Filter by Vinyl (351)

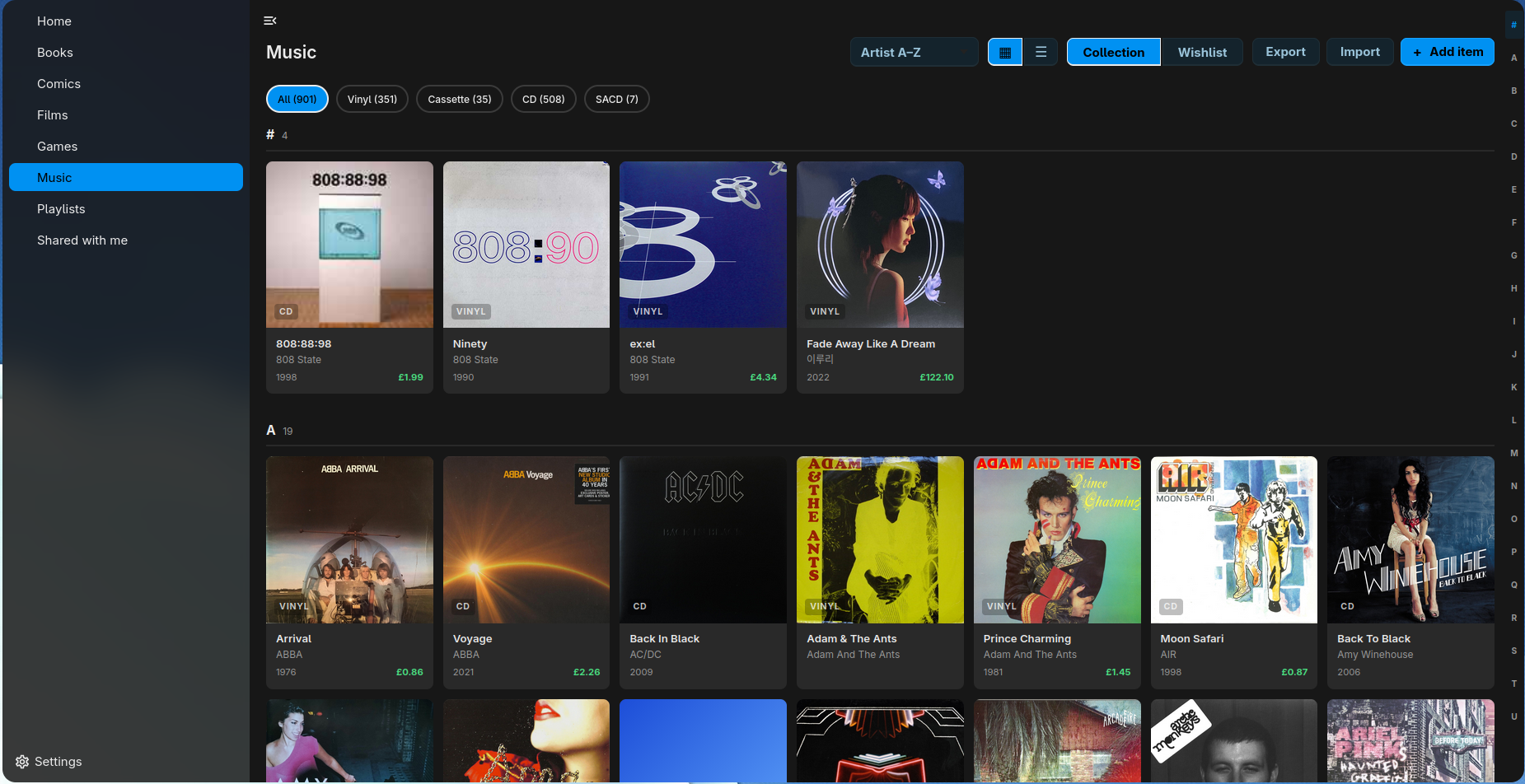point(372,99)
